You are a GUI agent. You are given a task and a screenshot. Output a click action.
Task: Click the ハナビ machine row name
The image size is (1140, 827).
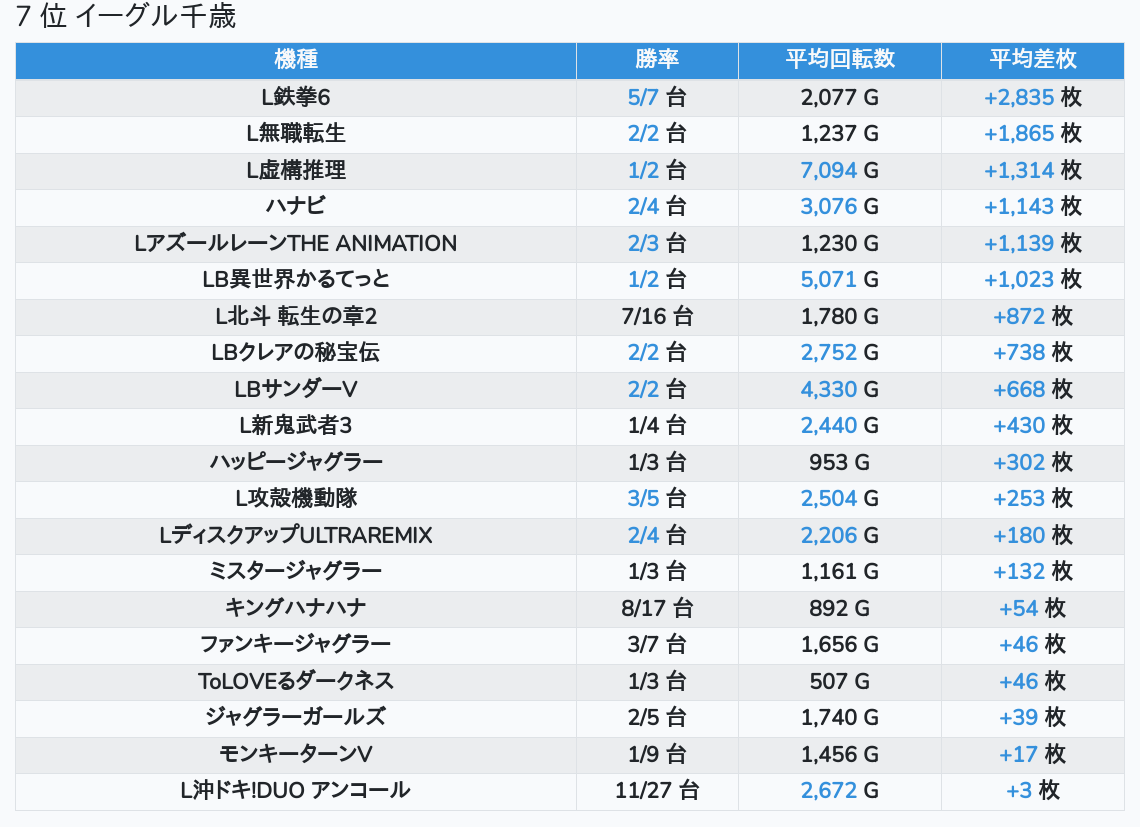(x=296, y=207)
